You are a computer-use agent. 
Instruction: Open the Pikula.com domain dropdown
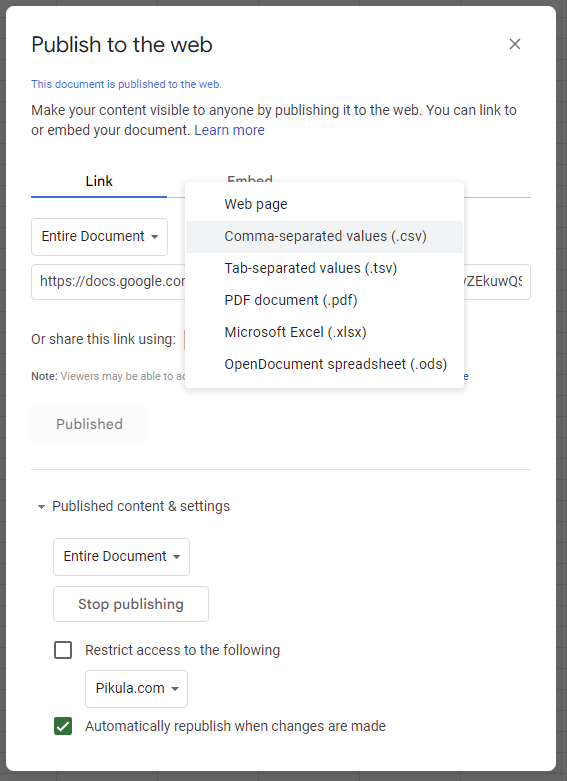(x=137, y=688)
